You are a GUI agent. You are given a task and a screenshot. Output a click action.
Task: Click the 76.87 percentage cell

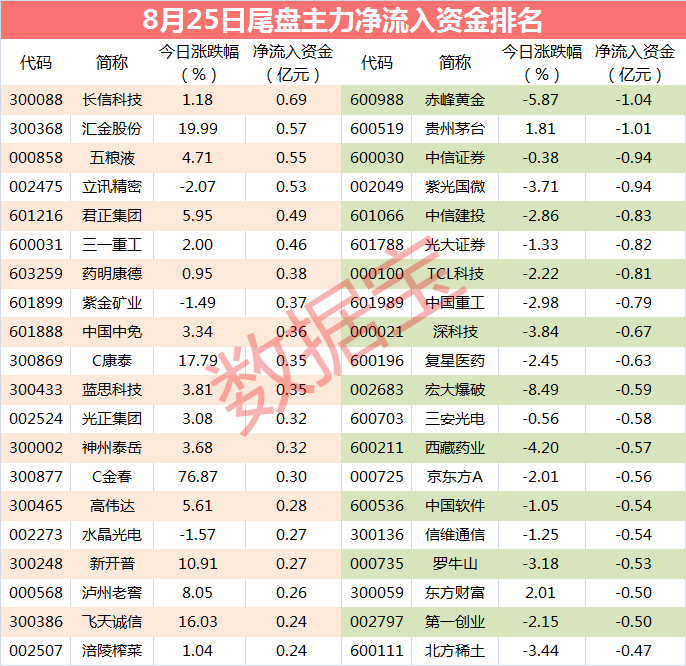coord(198,477)
